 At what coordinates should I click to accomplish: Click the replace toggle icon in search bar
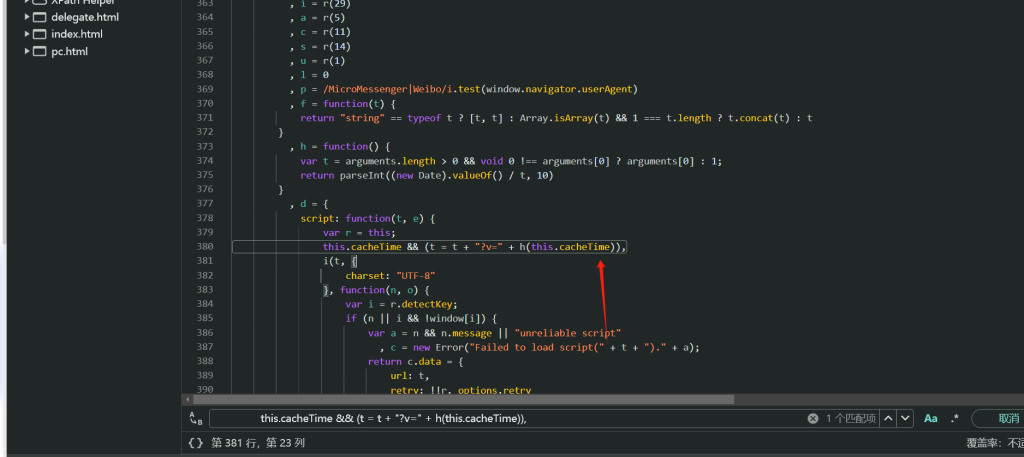click(x=194, y=419)
